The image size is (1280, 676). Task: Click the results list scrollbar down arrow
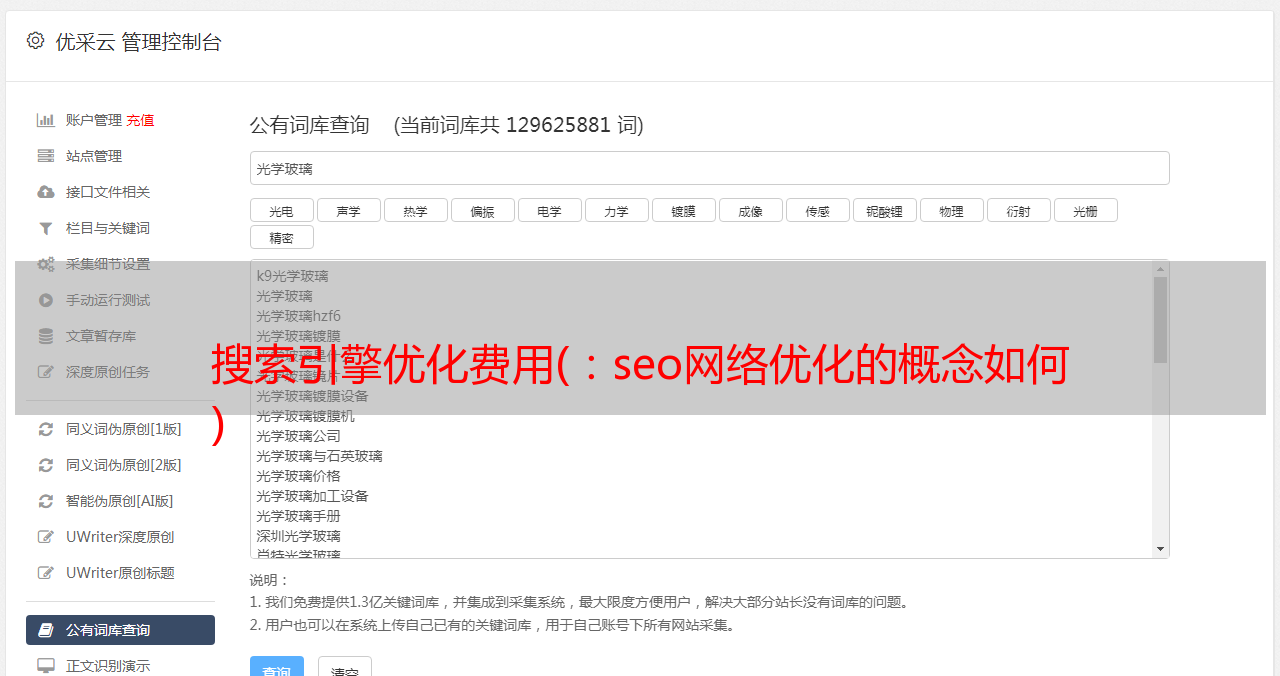[1160, 549]
